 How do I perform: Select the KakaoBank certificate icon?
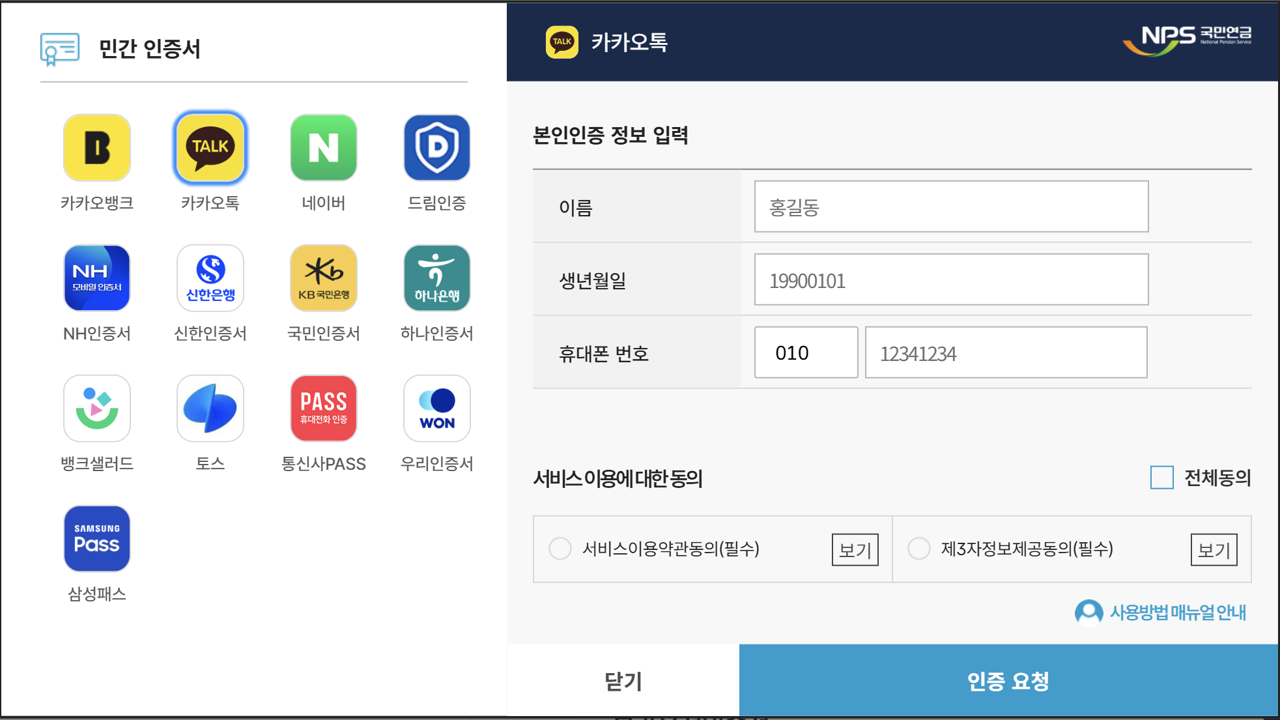97,148
